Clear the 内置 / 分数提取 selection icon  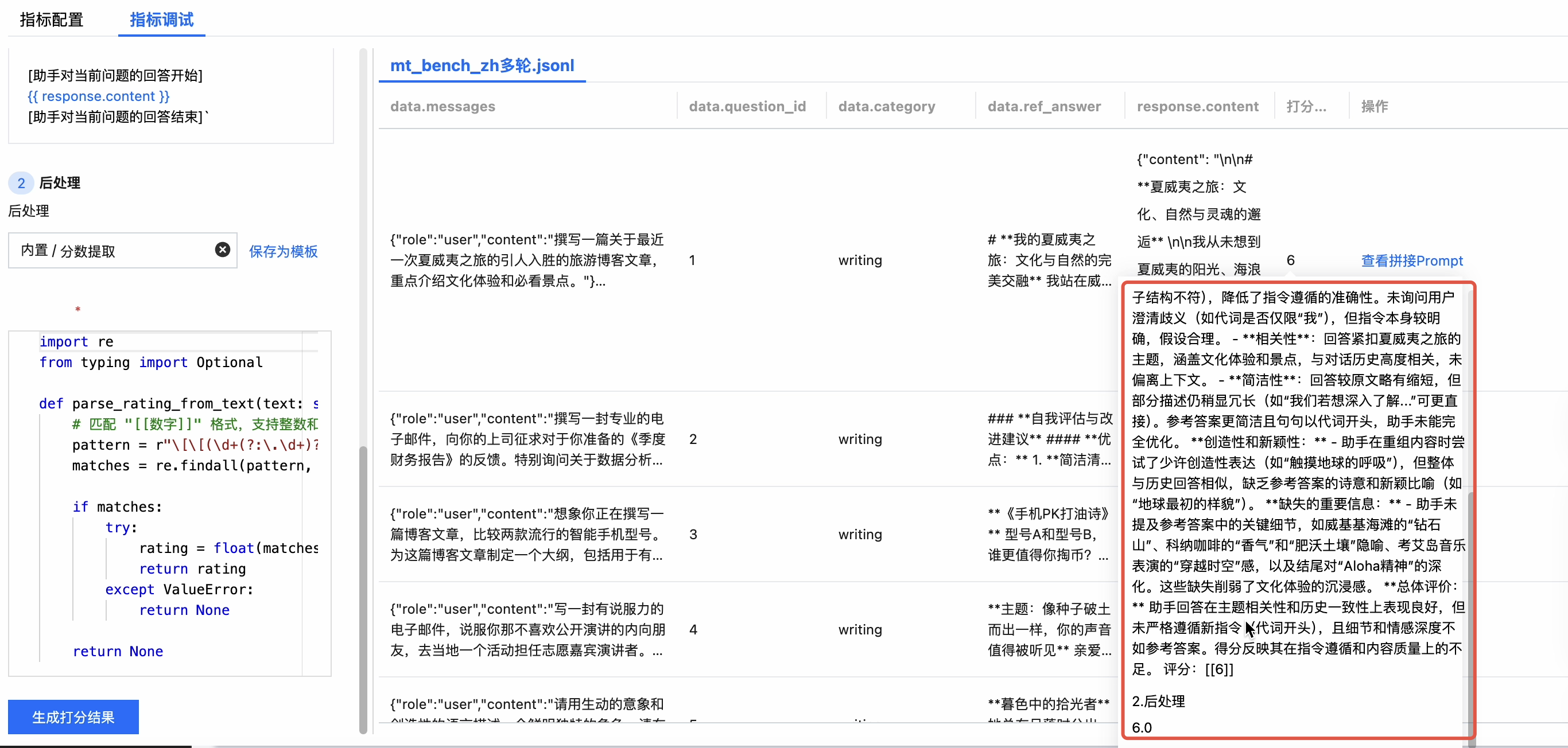[222, 250]
